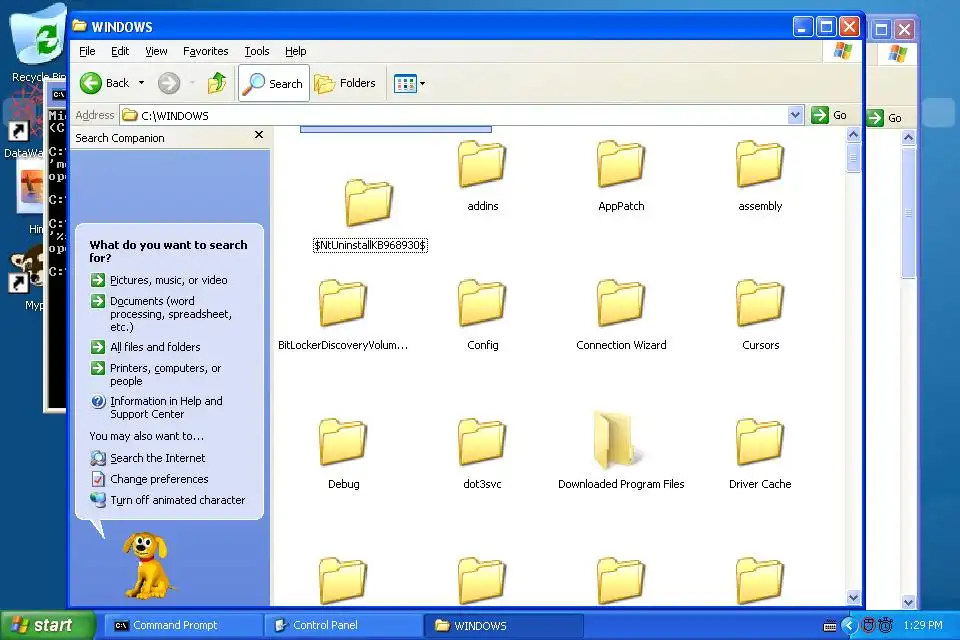Click WINDOWS taskbar button
960x640 pixels.
point(503,625)
